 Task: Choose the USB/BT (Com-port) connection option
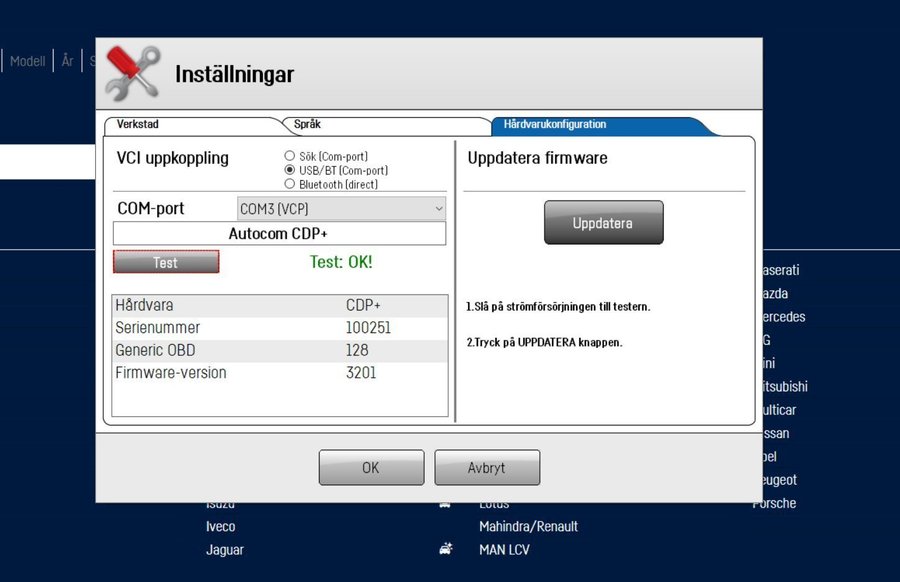click(x=290, y=171)
